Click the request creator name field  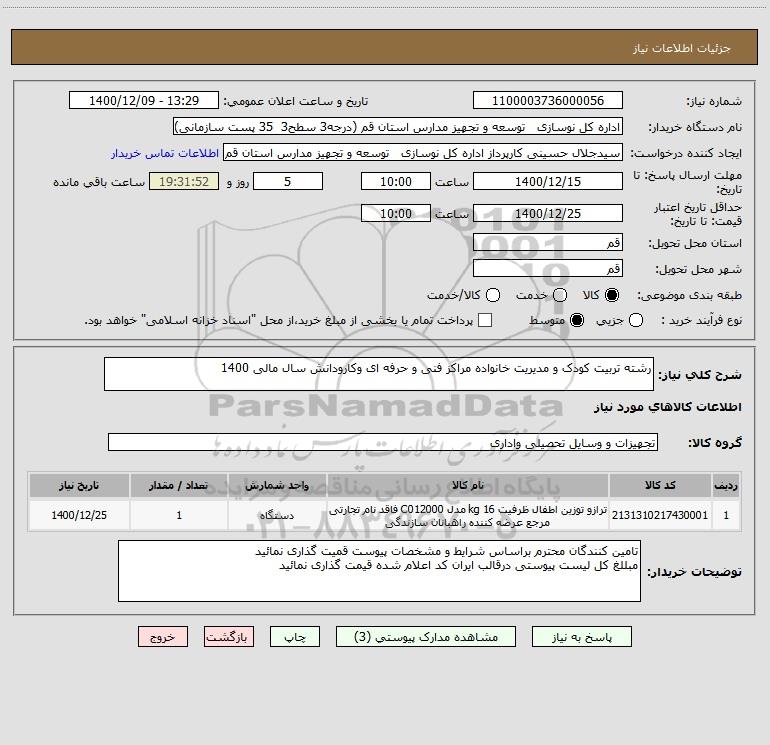[x=423, y=153]
